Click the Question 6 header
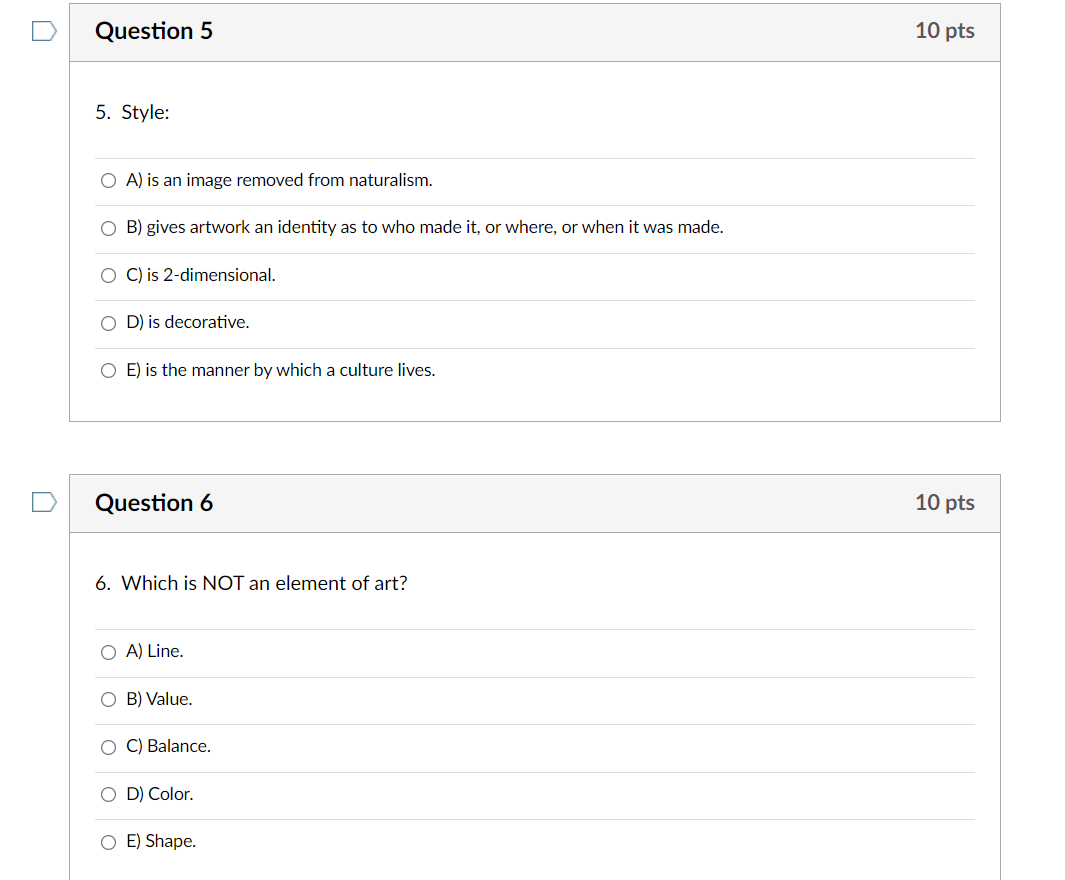 point(154,503)
